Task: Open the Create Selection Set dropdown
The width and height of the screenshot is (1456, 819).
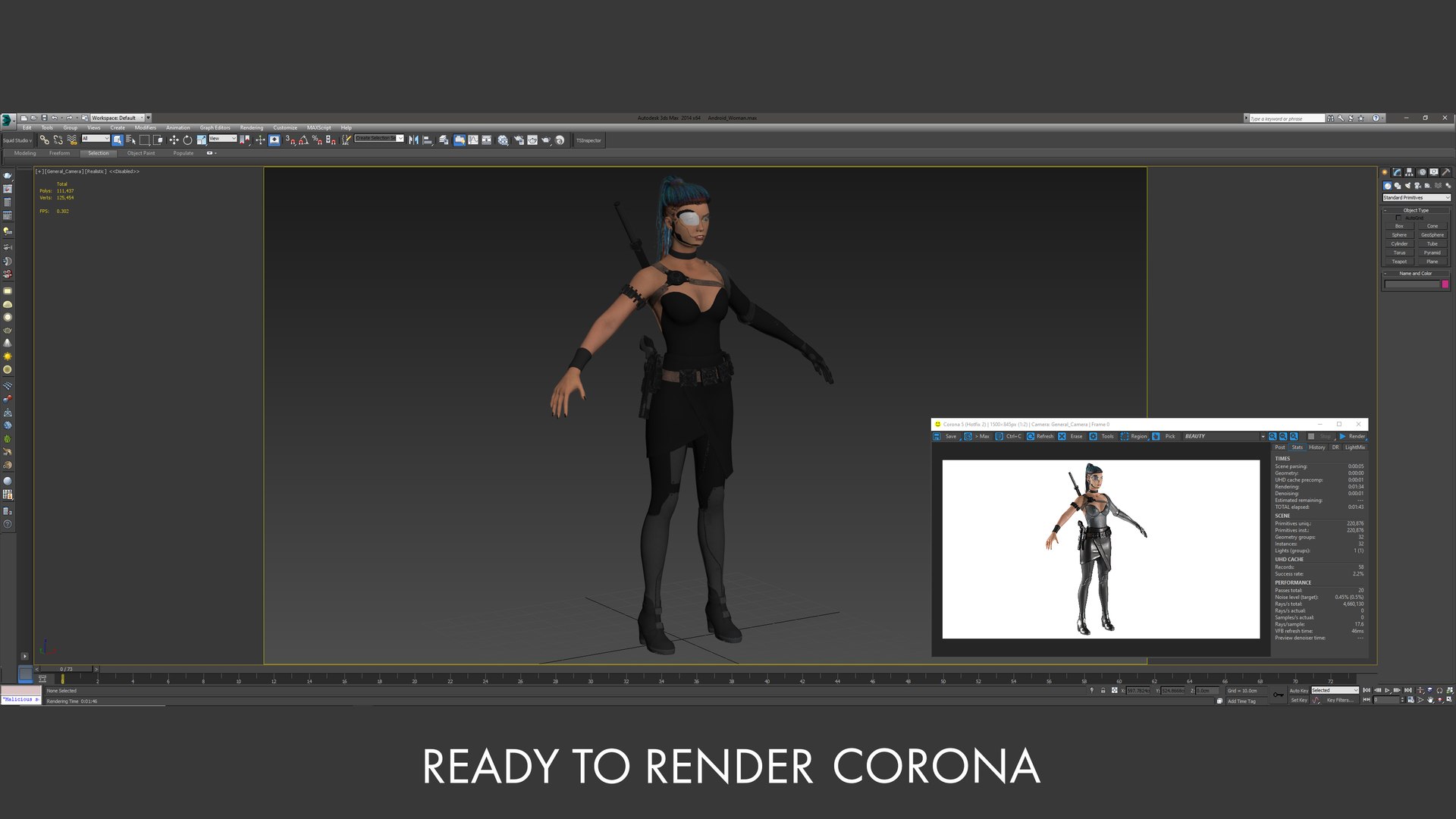Action: pos(379,138)
